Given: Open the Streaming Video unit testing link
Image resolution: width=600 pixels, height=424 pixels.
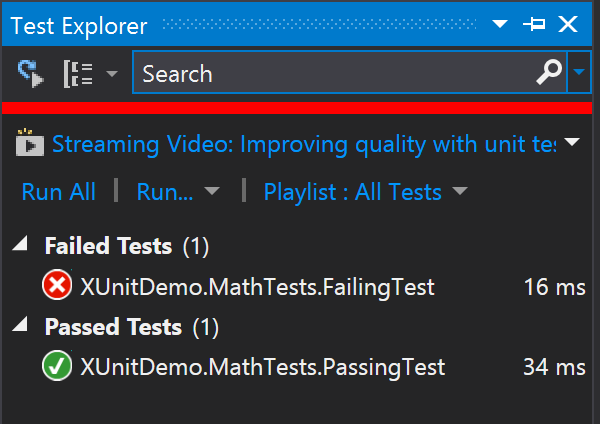Looking at the screenshot, I should pyautogui.click(x=304, y=145).
